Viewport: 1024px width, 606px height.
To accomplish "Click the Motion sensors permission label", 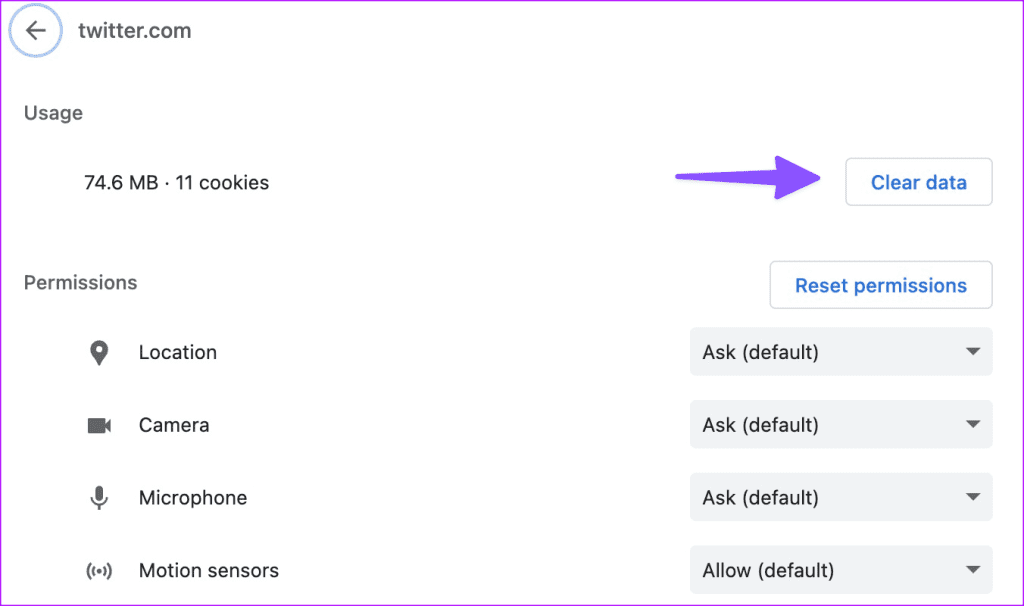I will tap(209, 571).
